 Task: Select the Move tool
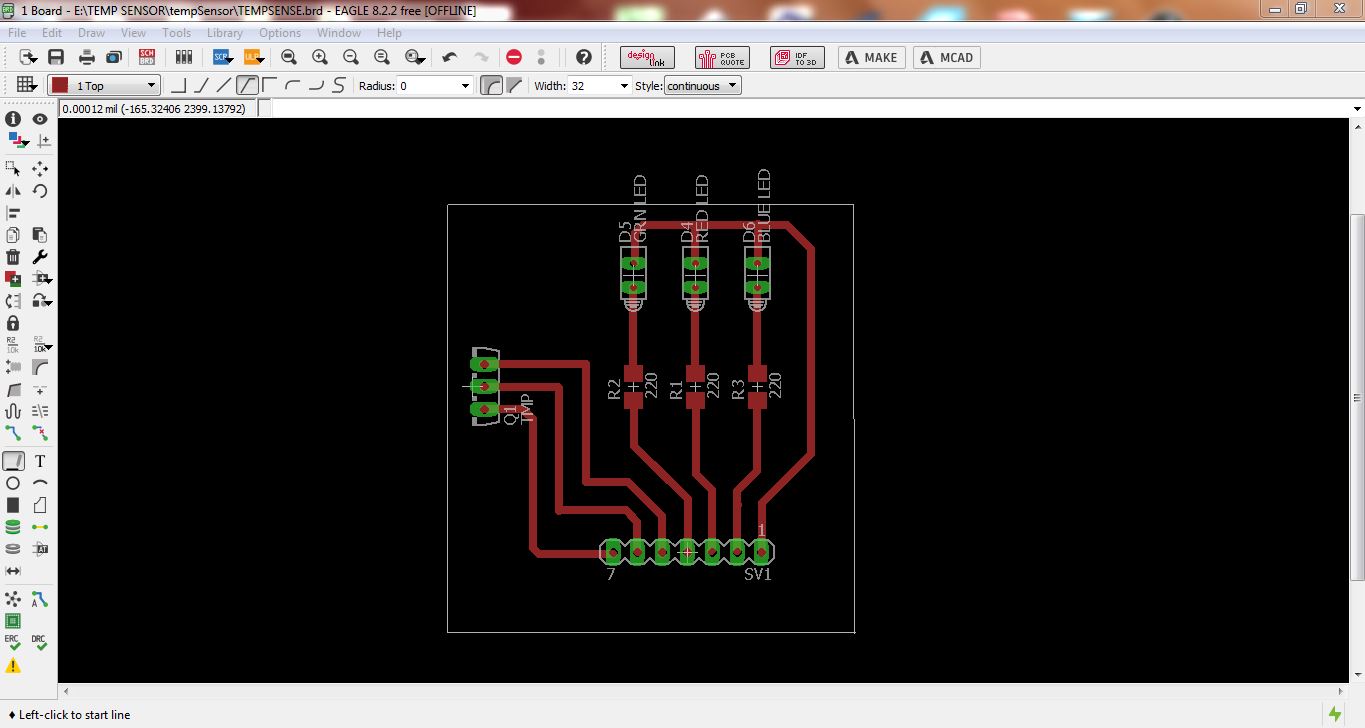coord(39,167)
